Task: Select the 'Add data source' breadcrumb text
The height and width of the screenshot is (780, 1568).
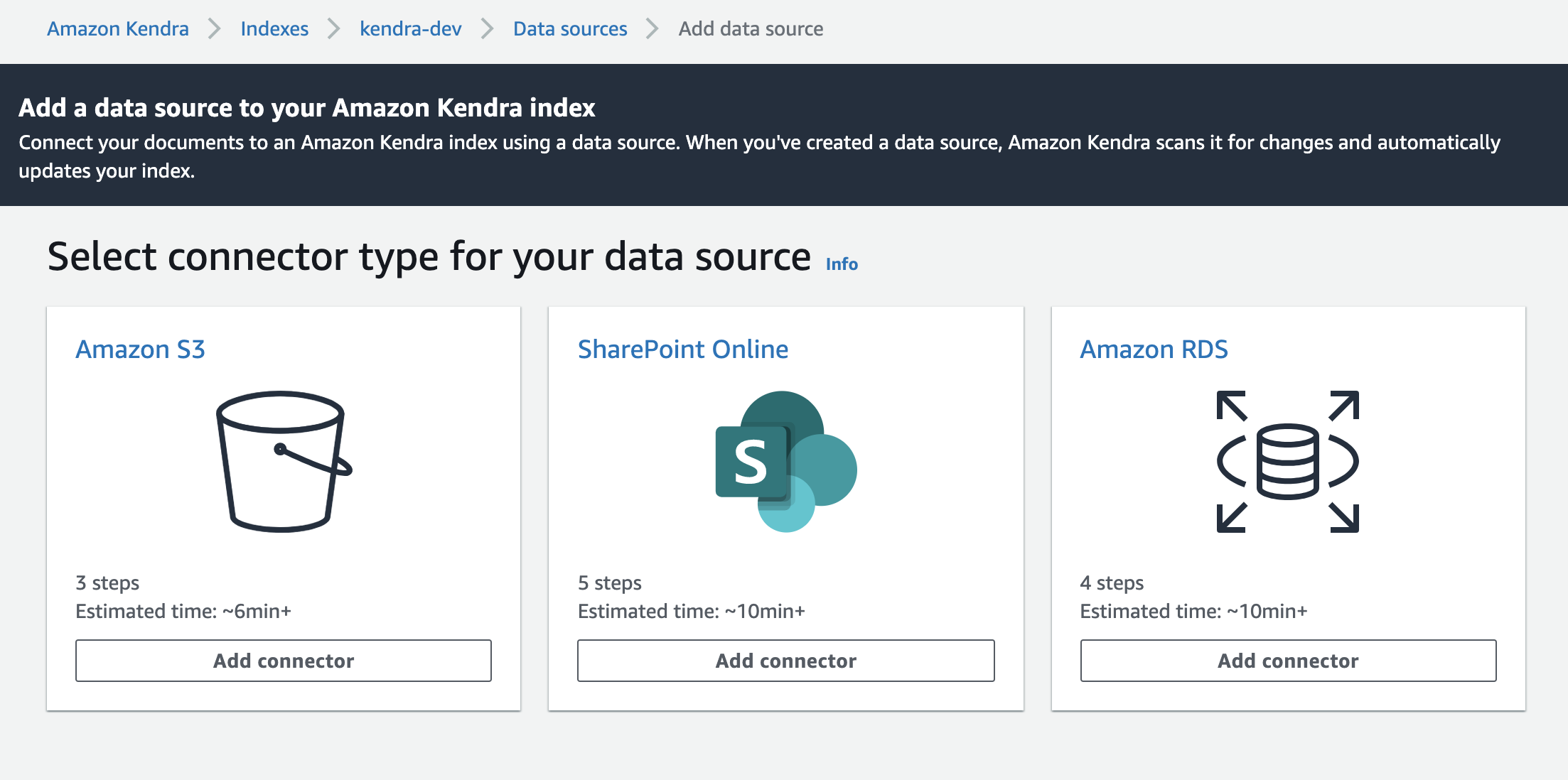Action: click(751, 28)
